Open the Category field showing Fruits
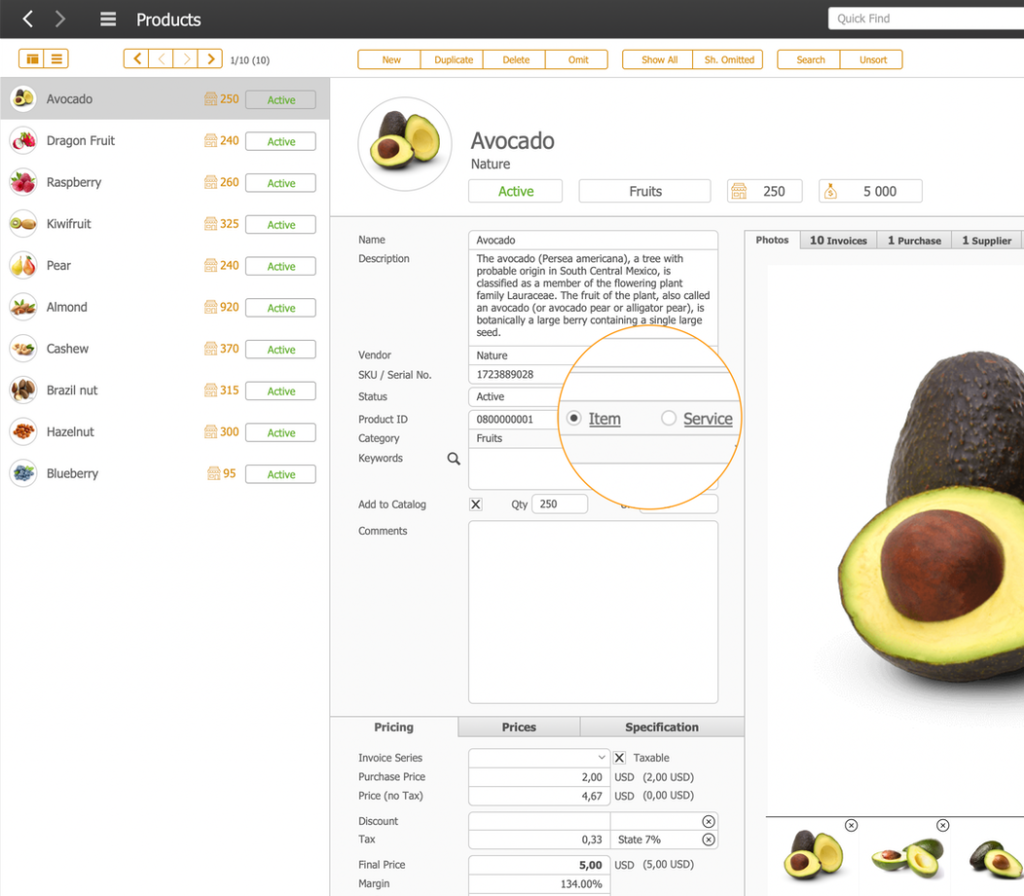1024x896 pixels. coord(515,439)
